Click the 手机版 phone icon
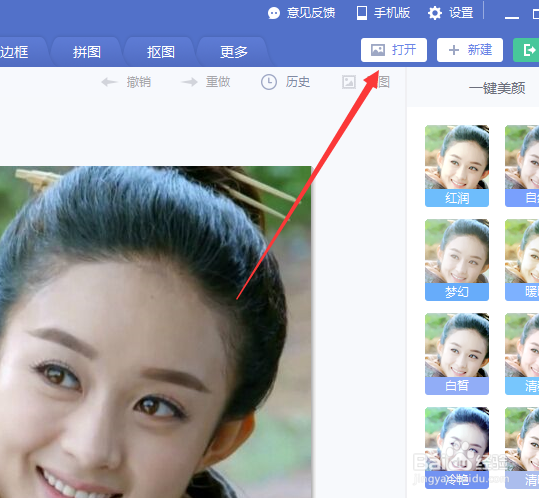 362,13
